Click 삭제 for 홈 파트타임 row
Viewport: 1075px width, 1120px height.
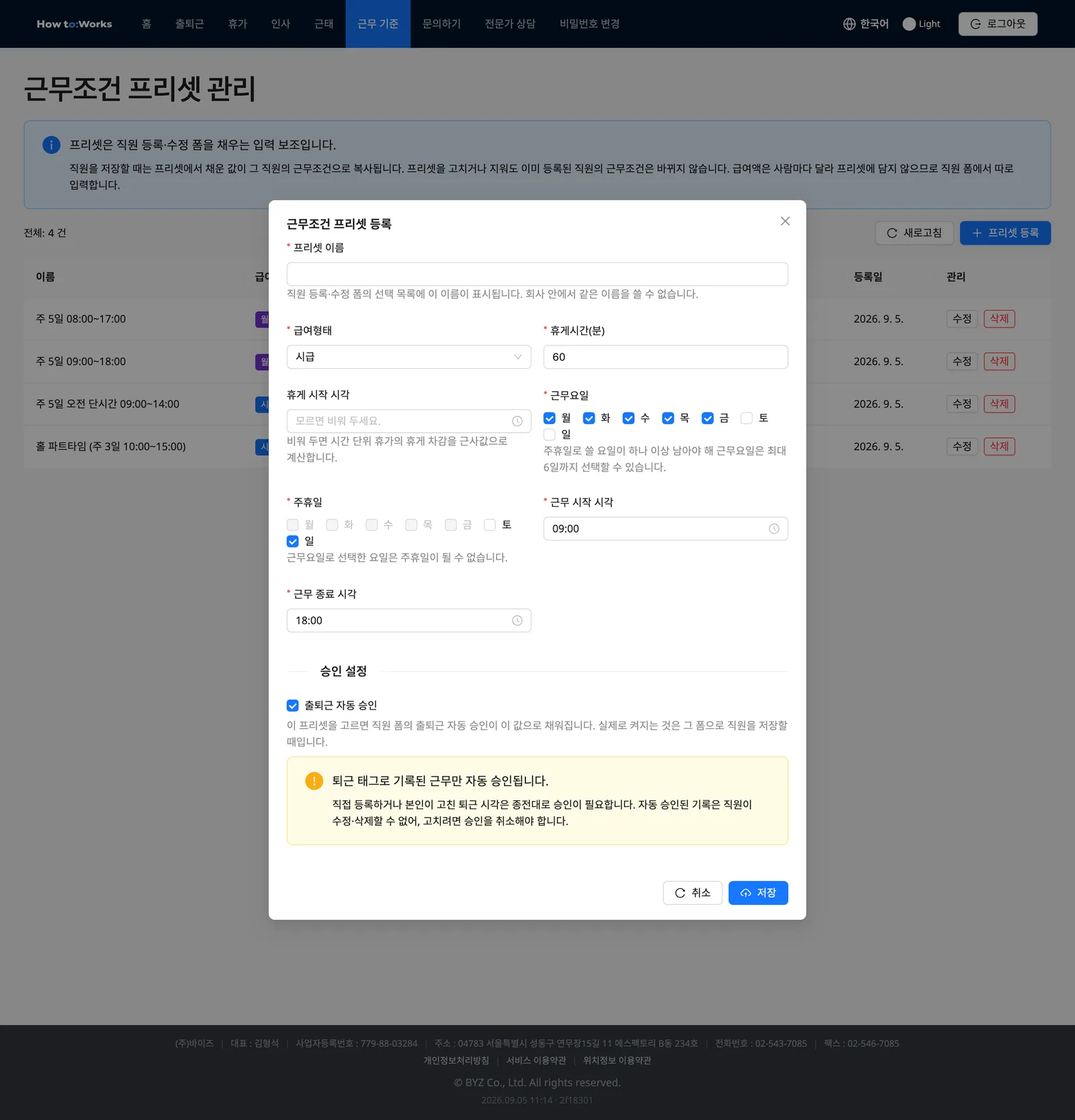(999, 446)
